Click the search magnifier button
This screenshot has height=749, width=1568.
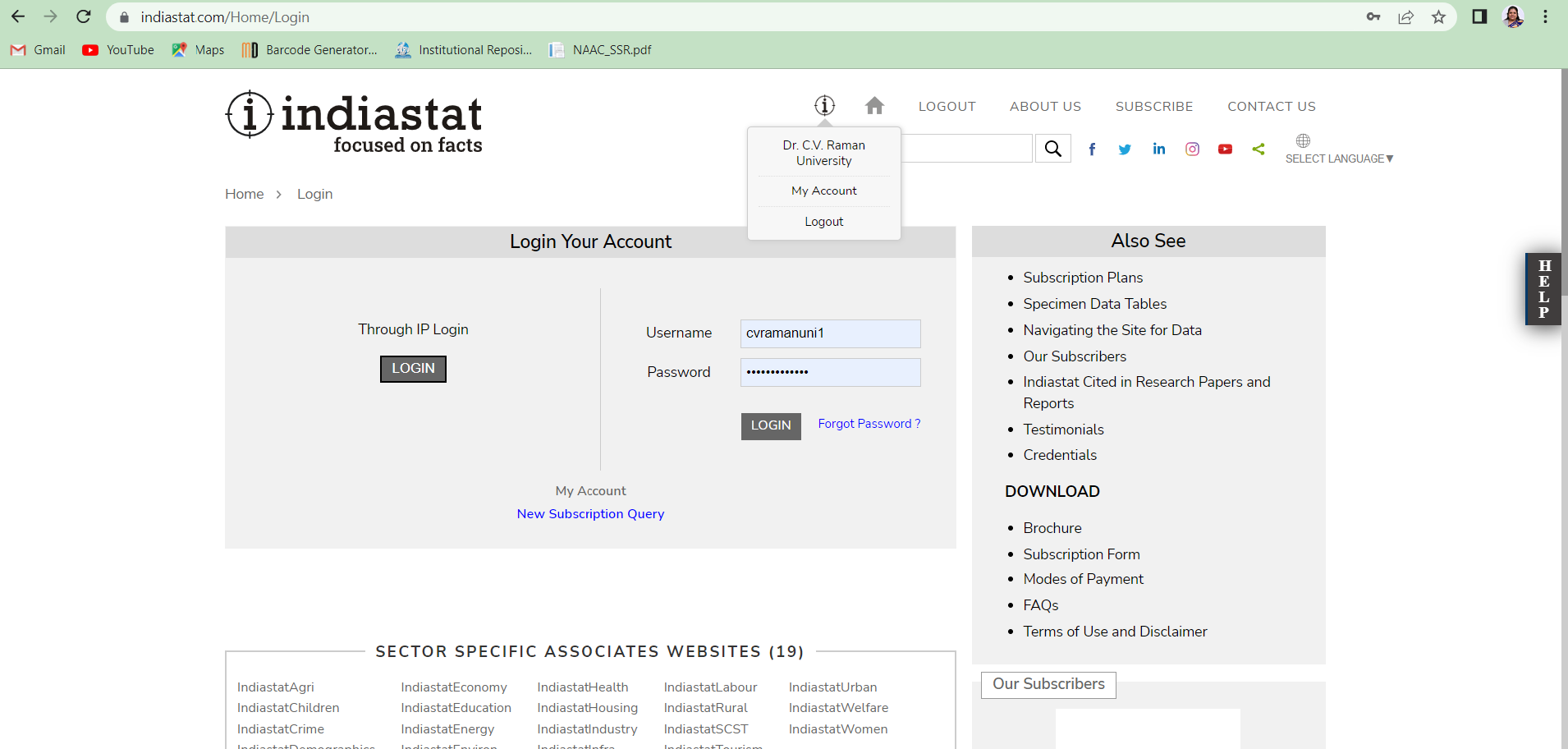pyautogui.click(x=1053, y=149)
